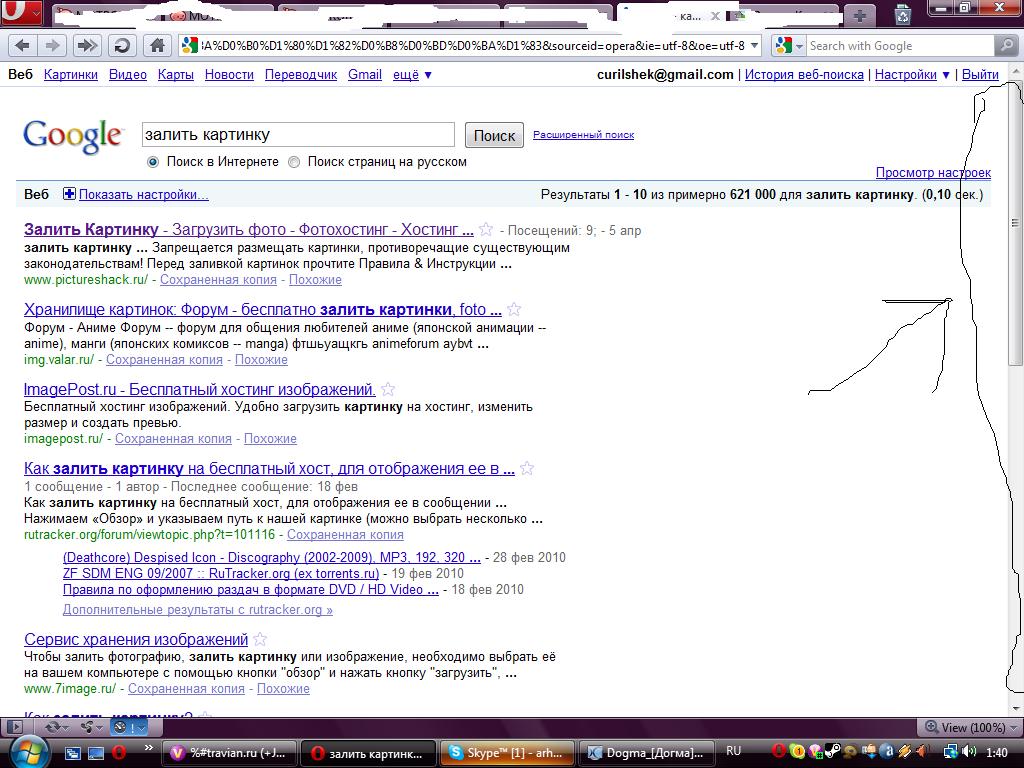This screenshot has width=1024, height=768.
Task: Switch to the Dogma taskbar window
Action: 646,753
